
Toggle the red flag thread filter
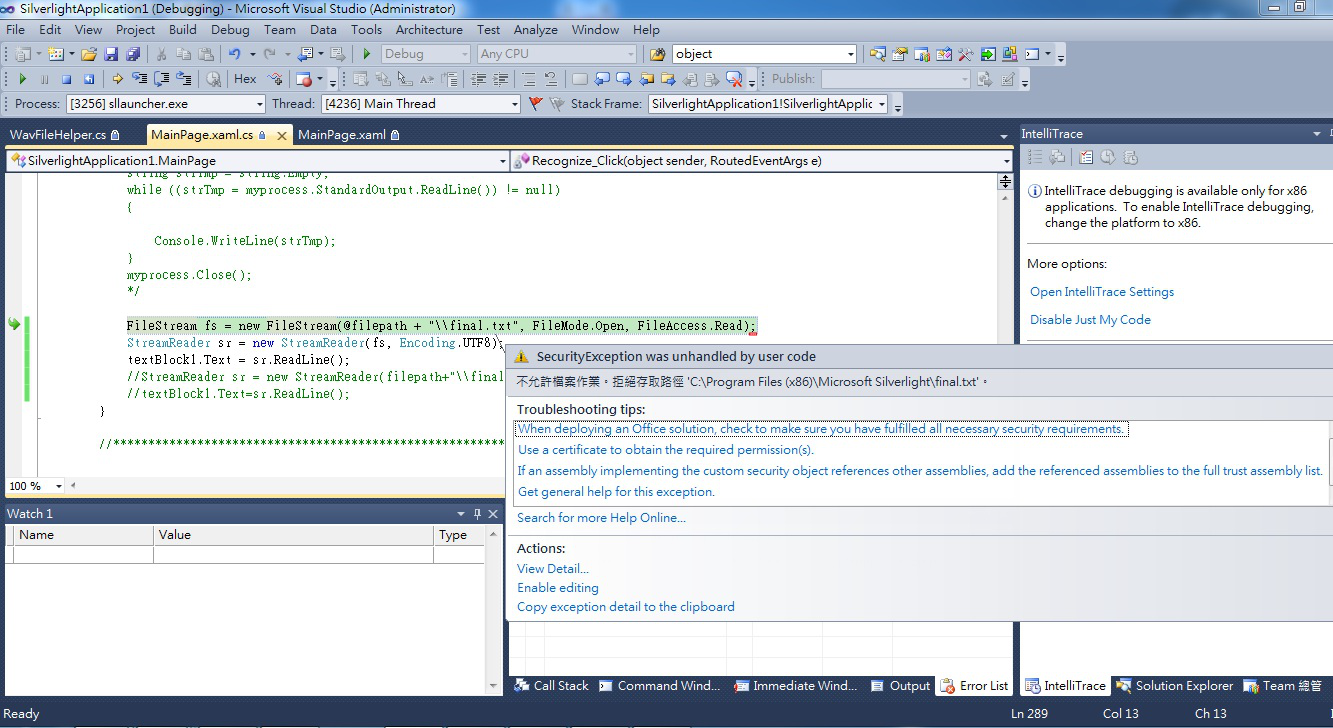[x=535, y=104]
